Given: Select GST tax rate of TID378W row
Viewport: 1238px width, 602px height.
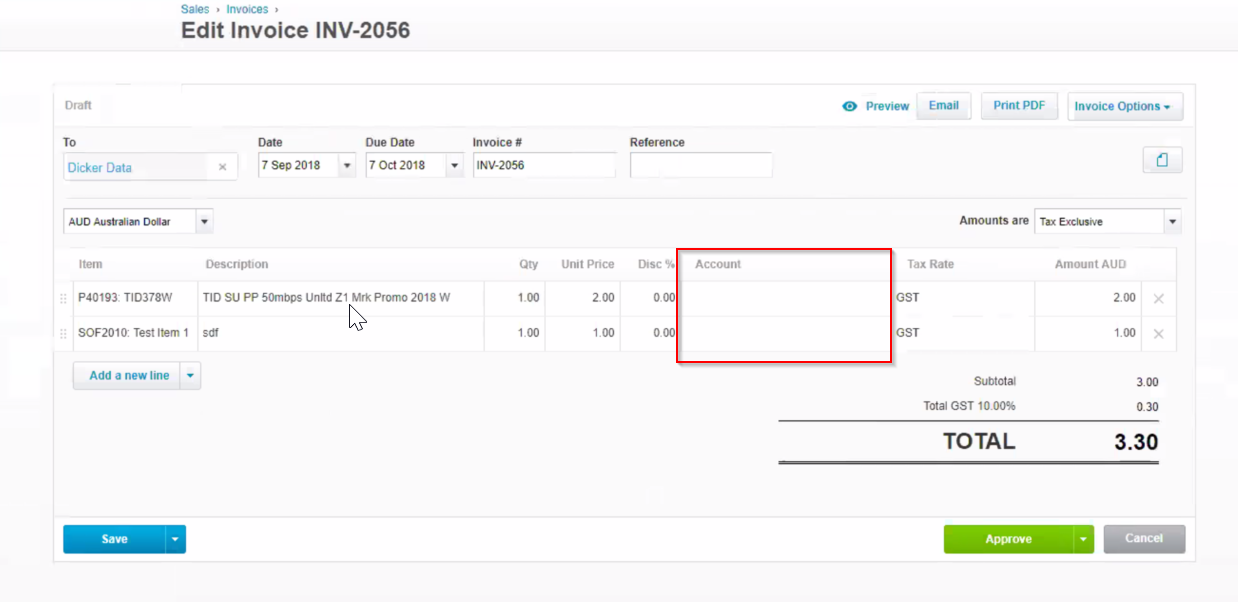Looking at the screenshot, I should pos(963,298).
